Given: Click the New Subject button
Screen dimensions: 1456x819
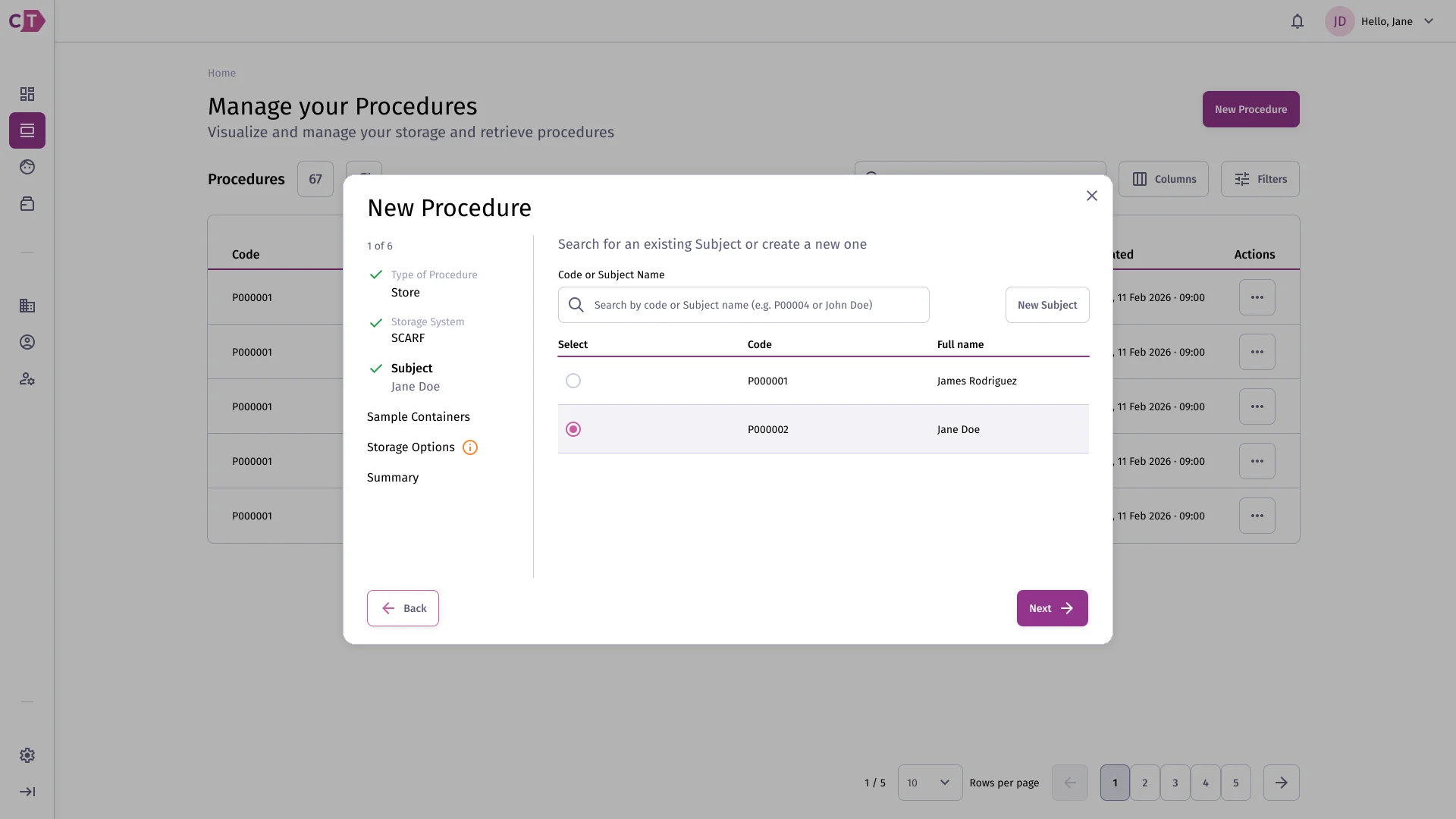Looking at the screenshot, I should pyautogui.click(x=1047, y=305).
